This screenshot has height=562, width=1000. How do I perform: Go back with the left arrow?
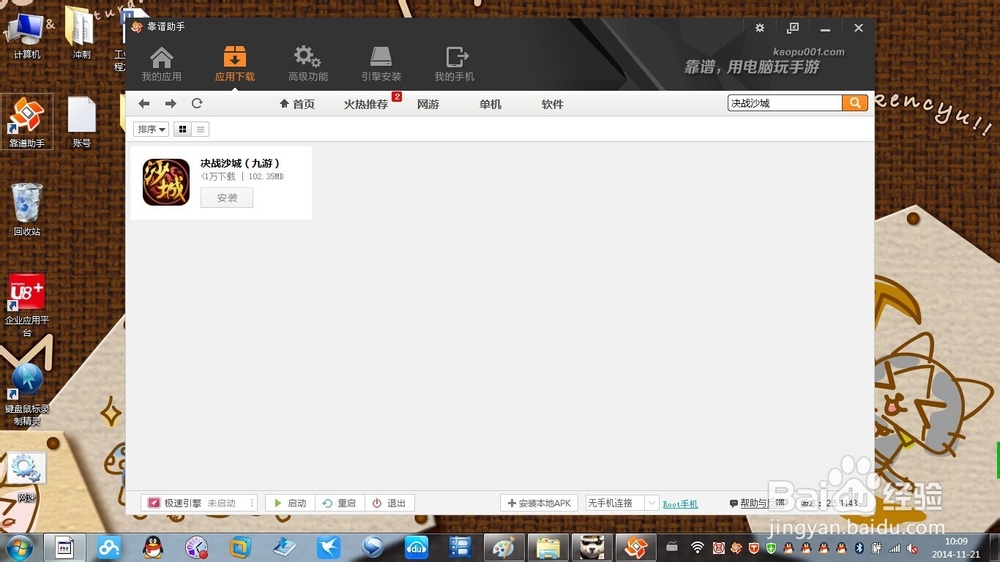pyautogui.click(x=144, y=103)
